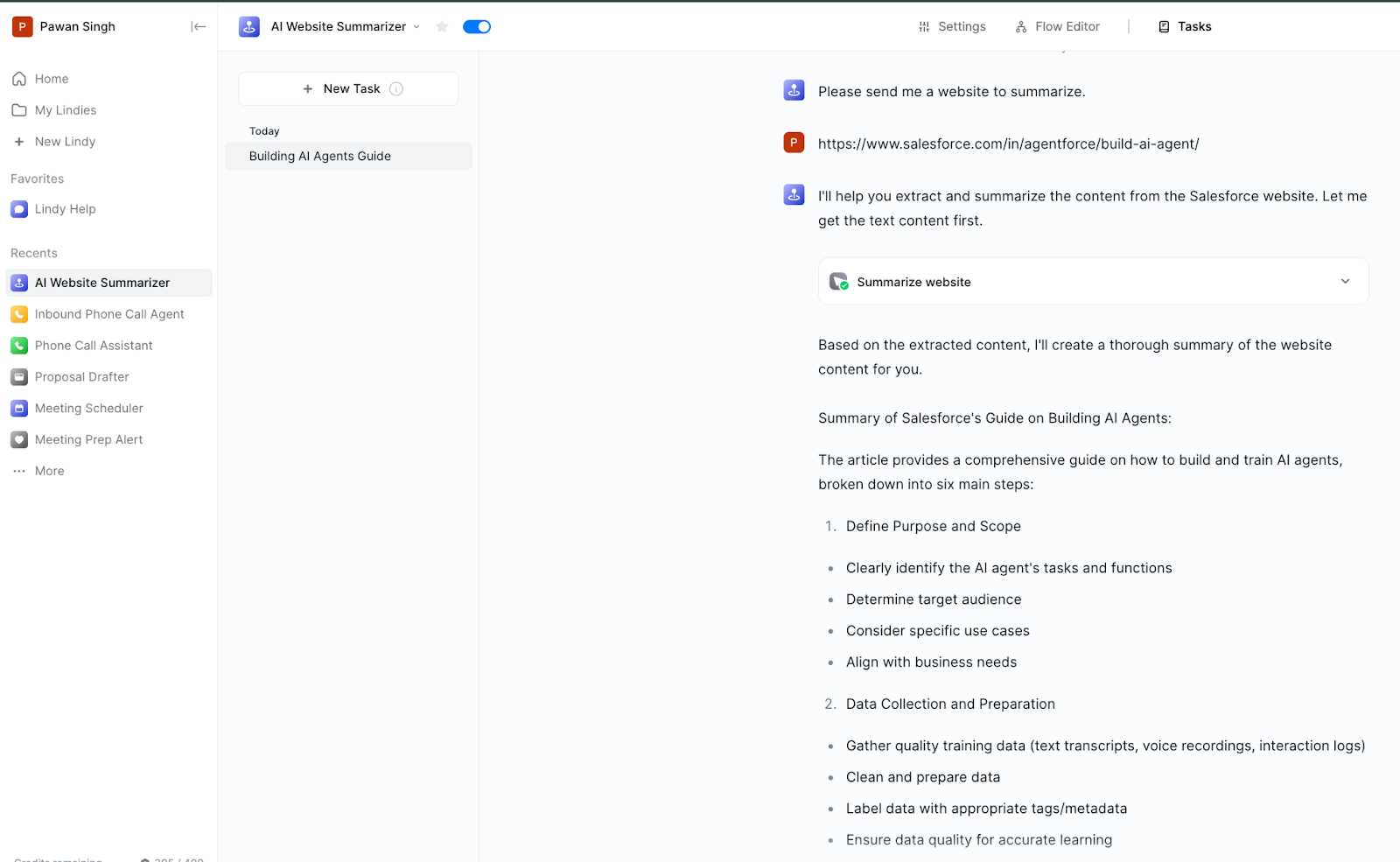Click the Tasks clipboard icon
This screenshot has height=862, width=1400.
click(x=1164, y=27)
